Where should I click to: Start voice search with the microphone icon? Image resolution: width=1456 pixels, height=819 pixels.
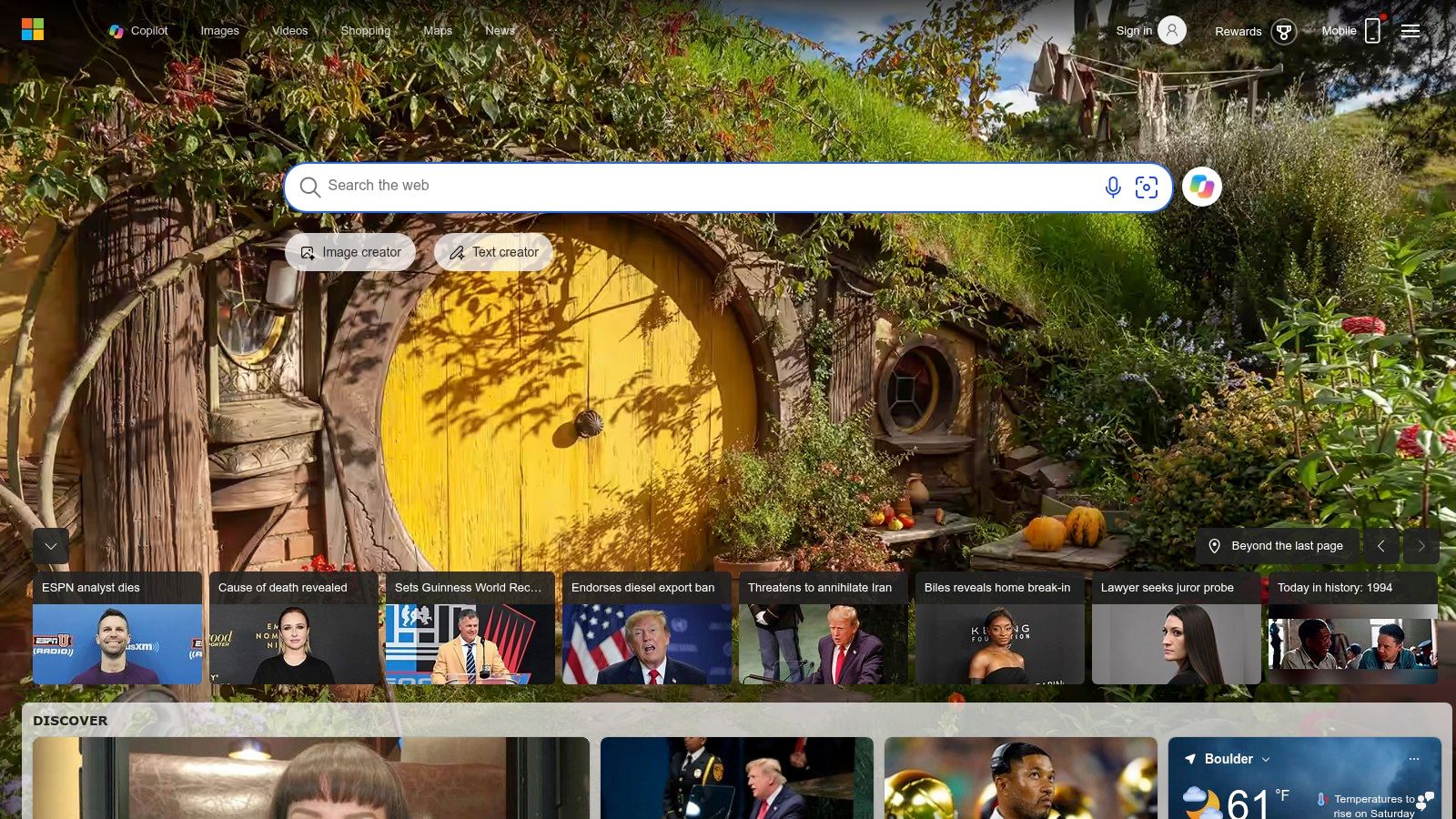[x=1113, y=187]
